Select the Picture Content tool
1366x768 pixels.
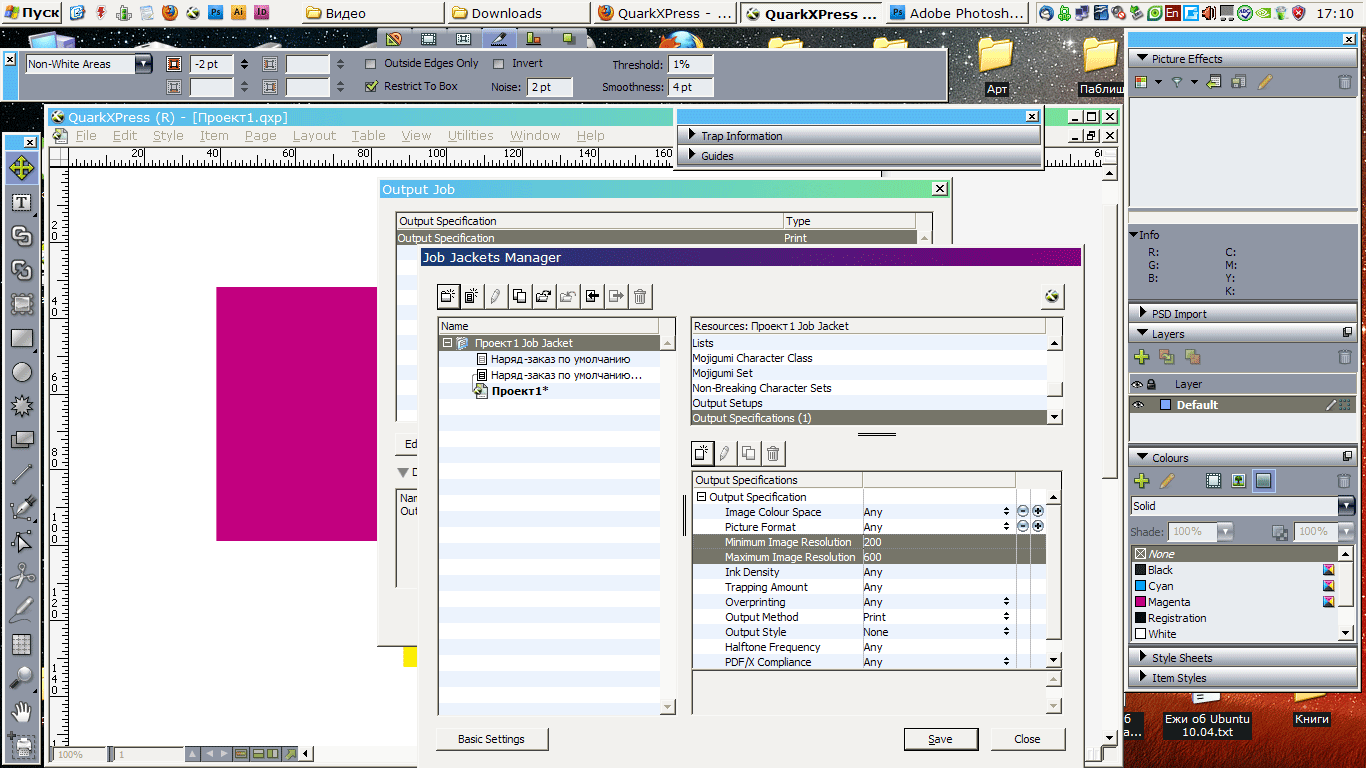[x=21, y=304]
